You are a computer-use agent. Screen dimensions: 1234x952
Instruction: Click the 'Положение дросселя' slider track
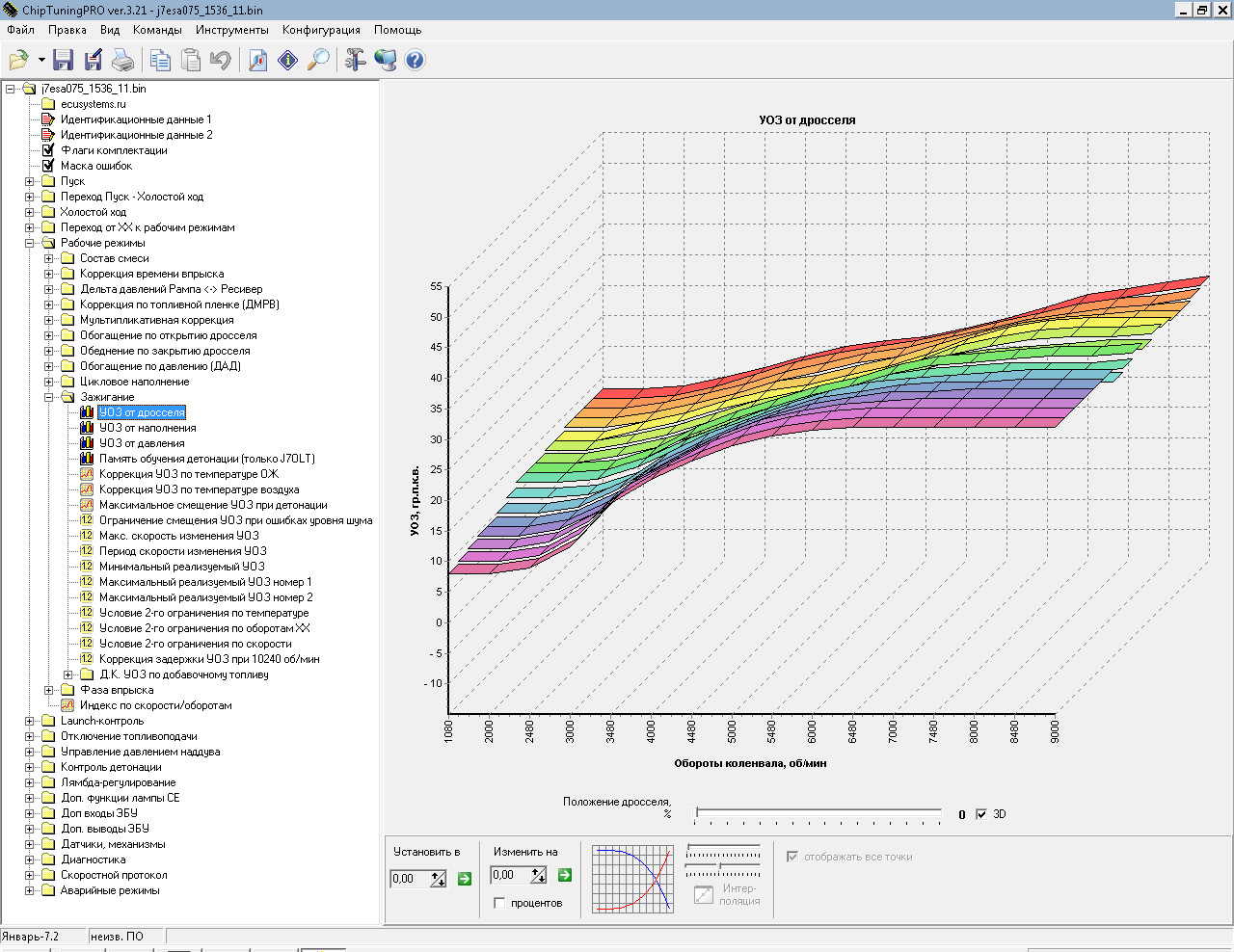[x=818, y=812]
